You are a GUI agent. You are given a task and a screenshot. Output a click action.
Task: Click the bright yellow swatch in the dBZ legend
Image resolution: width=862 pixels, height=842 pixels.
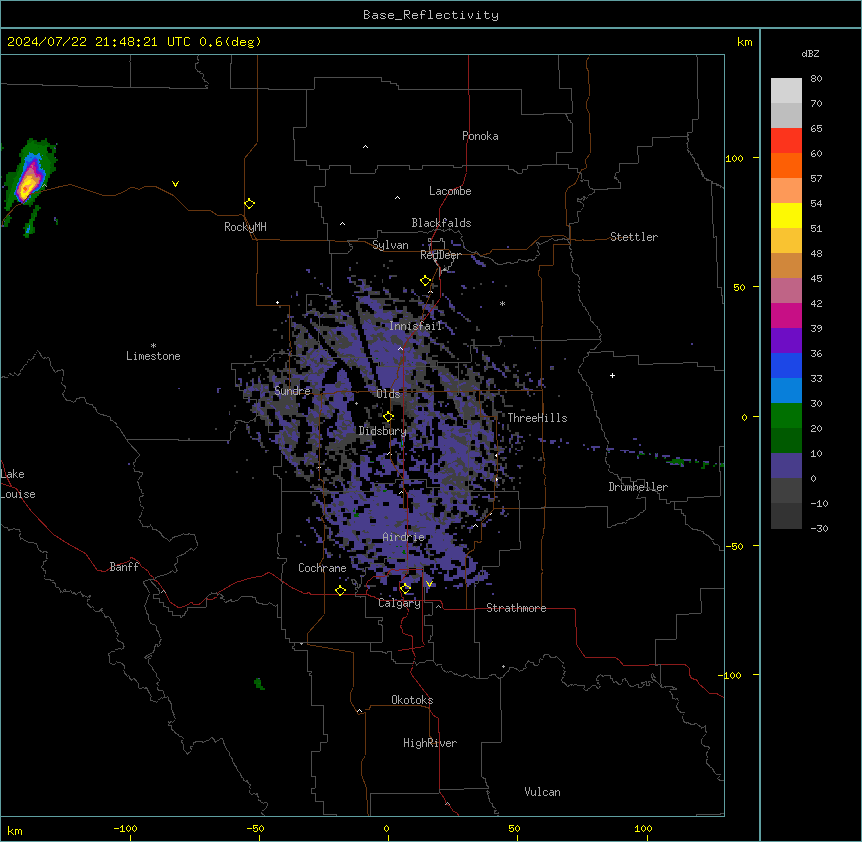pos(786,215)
